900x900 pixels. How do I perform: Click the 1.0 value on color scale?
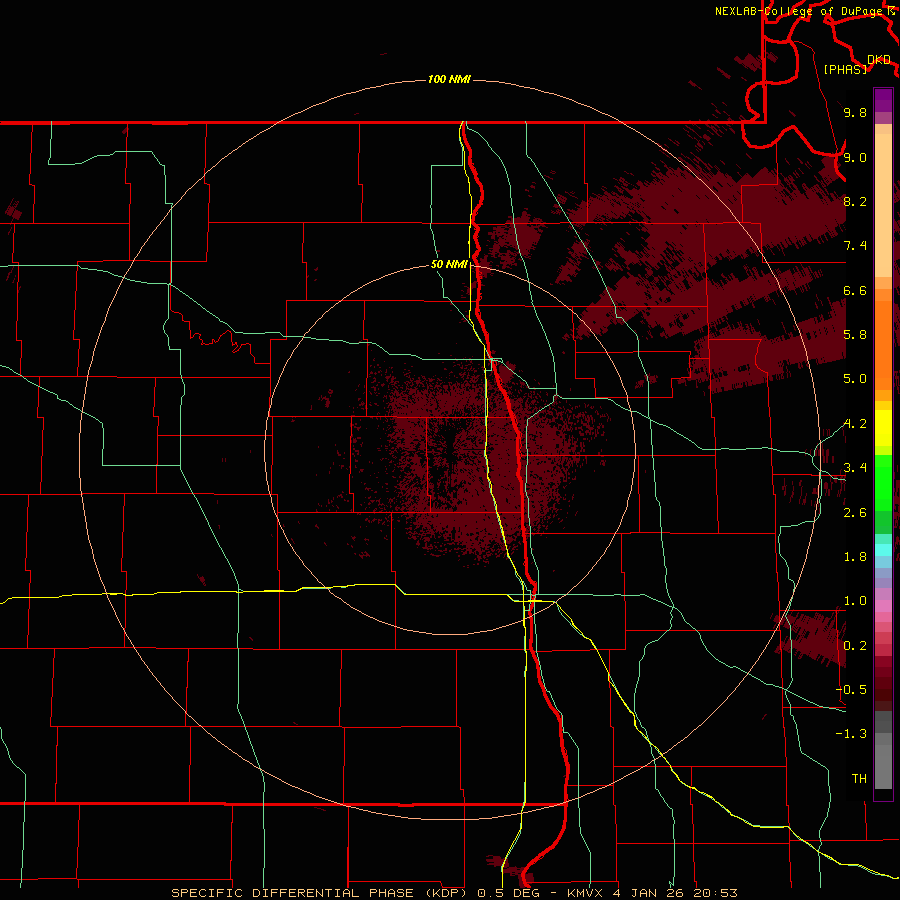pos(855,601)
